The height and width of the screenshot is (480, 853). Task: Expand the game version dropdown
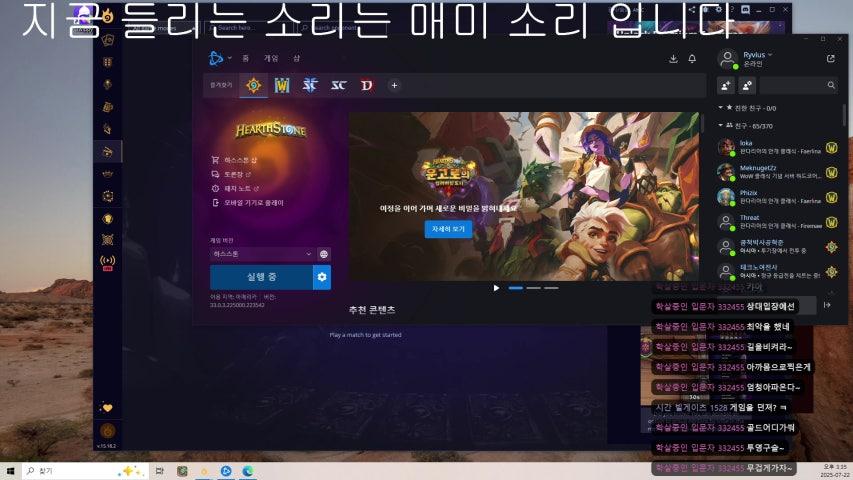tap(262, 254)
